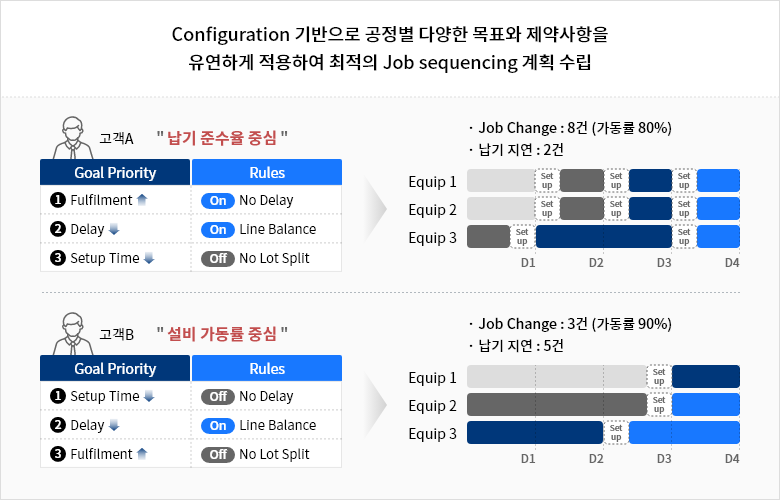This screenshot has width=780, height=500.
Task: Click number 1 badge beside Fulfilment for 고객A
Action: (x=58, y=200)
